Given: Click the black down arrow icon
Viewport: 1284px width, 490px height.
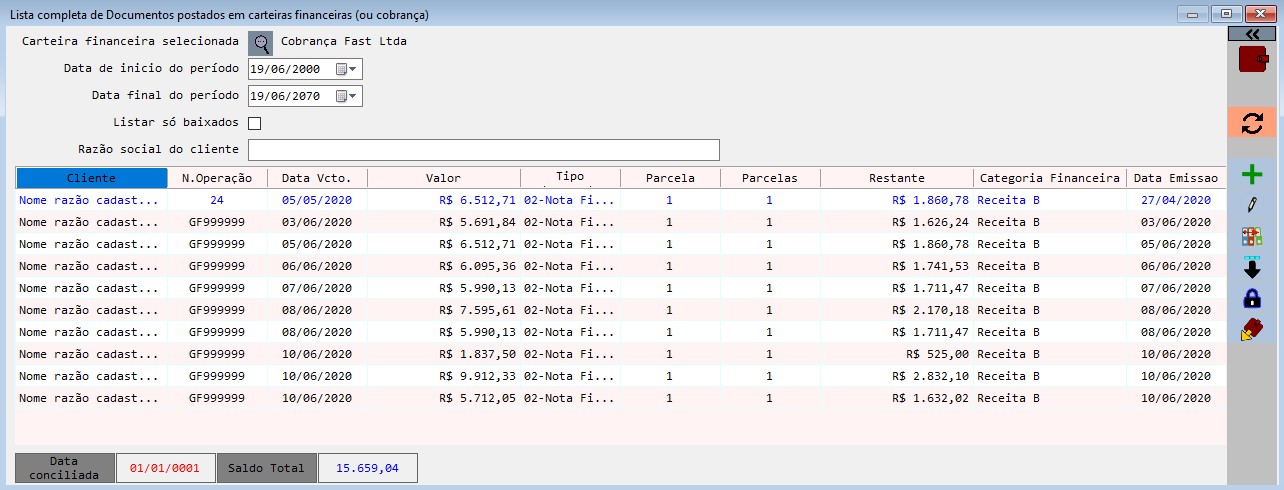Looking at the screenshot, I should [x=1251, y=267].
